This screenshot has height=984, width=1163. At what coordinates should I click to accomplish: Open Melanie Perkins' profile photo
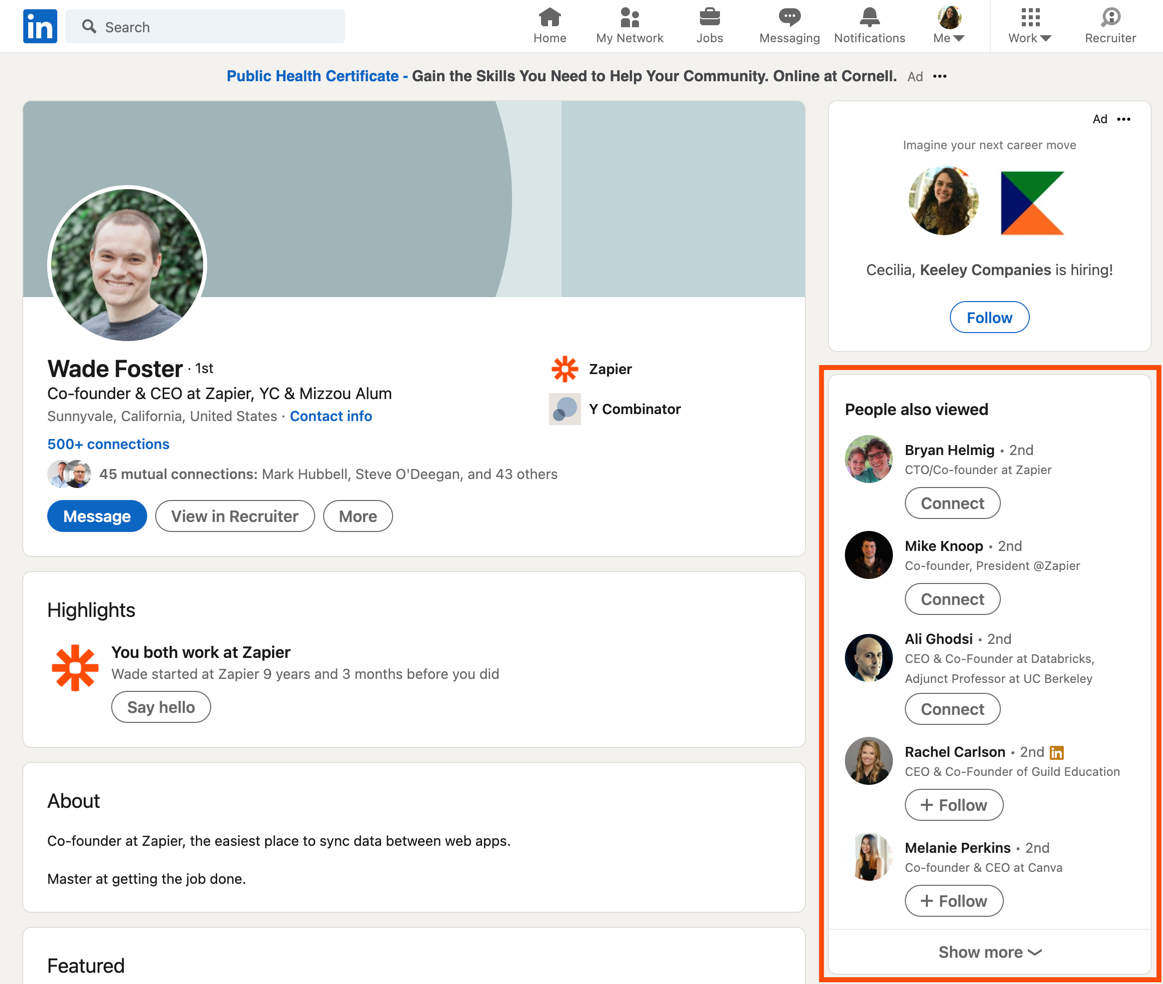click(x=869, y=856)
